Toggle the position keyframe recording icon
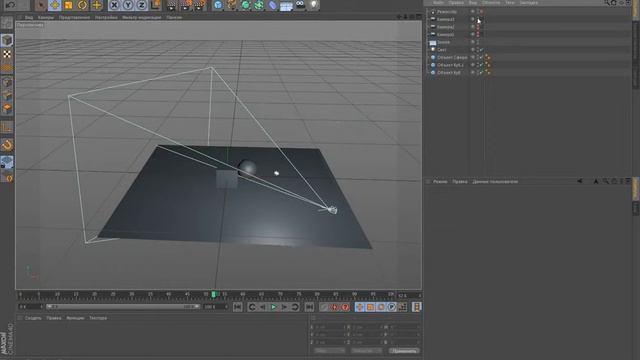The height and width of the screenshot is (360, 640). pyautogui.click(x=360, y=307)
